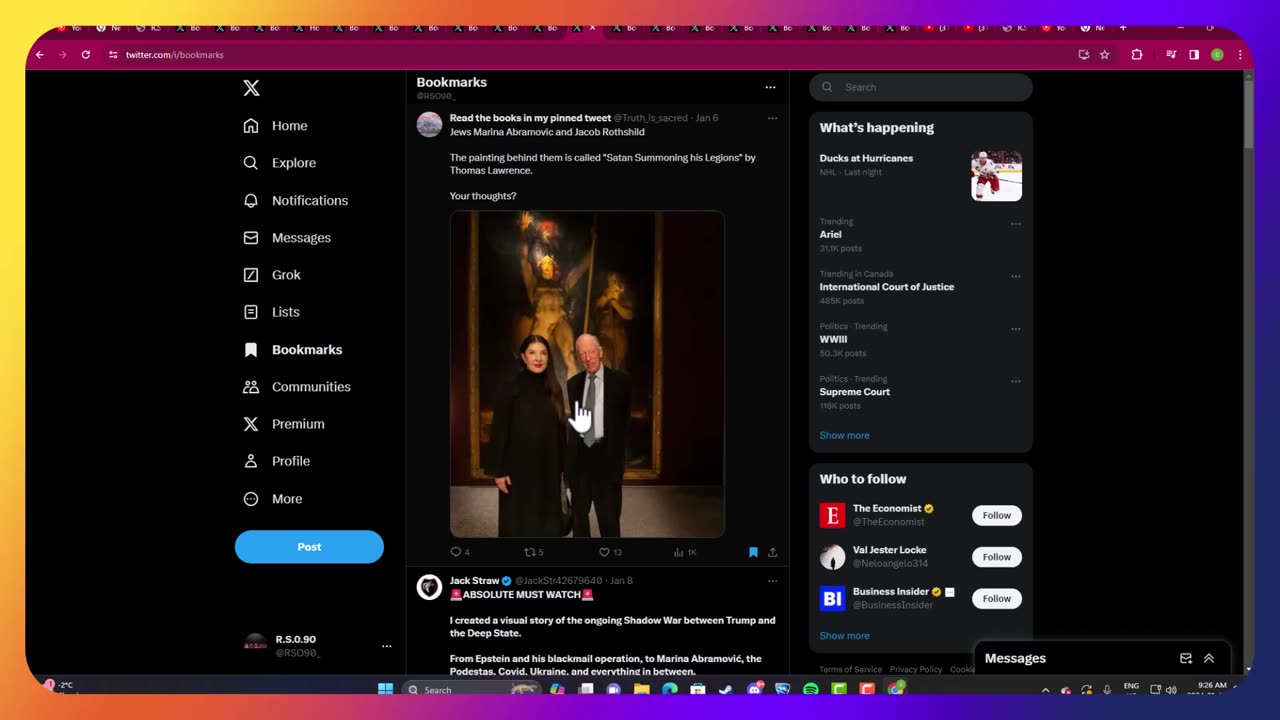This screenshot has height=720, width=1280.
Task: Open The Economist profile logo
Action: click(832, 515)
